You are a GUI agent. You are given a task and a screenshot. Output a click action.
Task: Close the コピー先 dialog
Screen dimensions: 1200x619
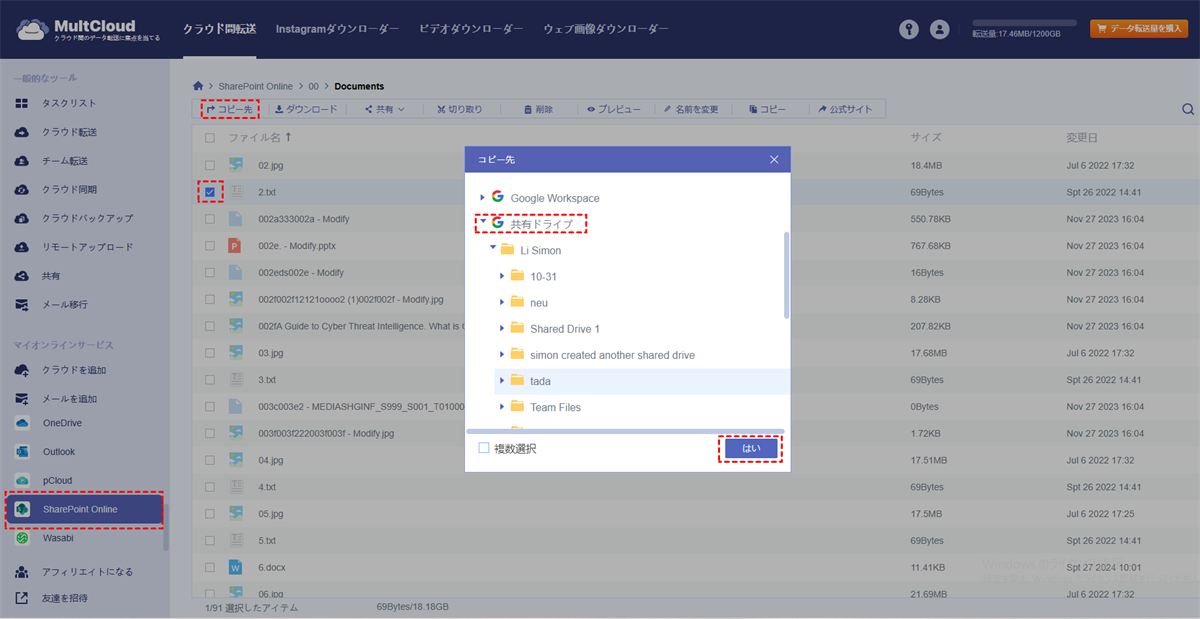(774, 159)
